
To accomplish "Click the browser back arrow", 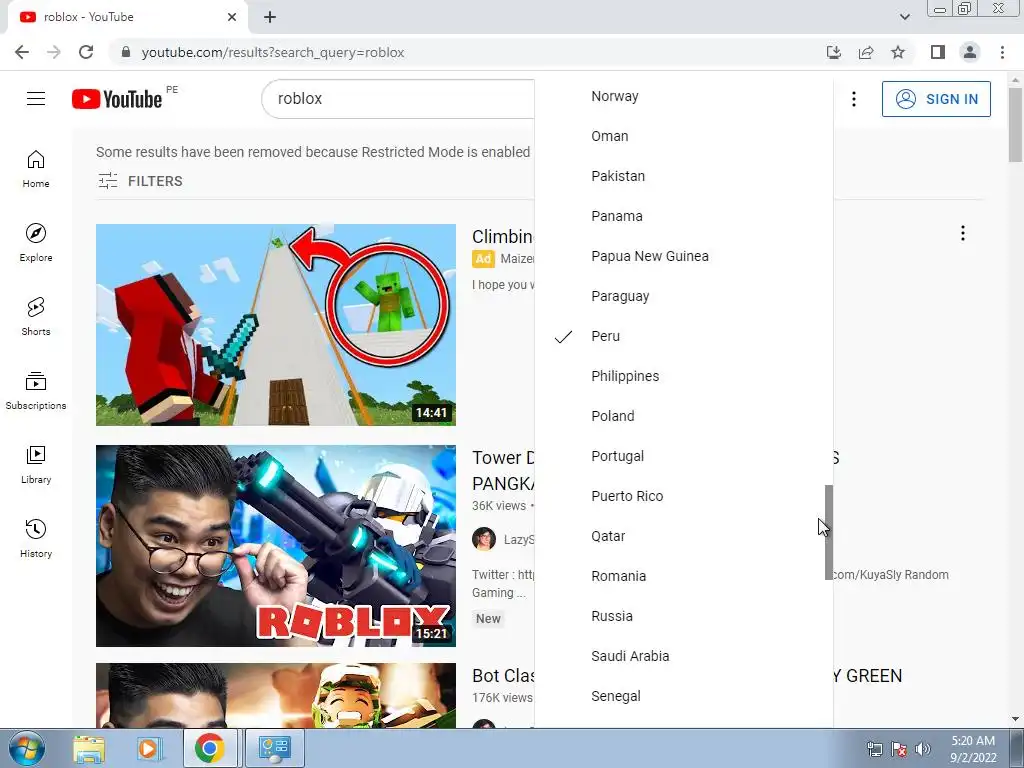I will click(x=22, y=52).
